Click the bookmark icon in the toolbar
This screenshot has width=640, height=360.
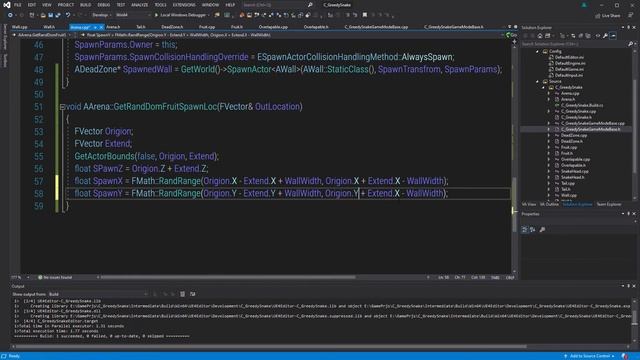click(365, 15)
